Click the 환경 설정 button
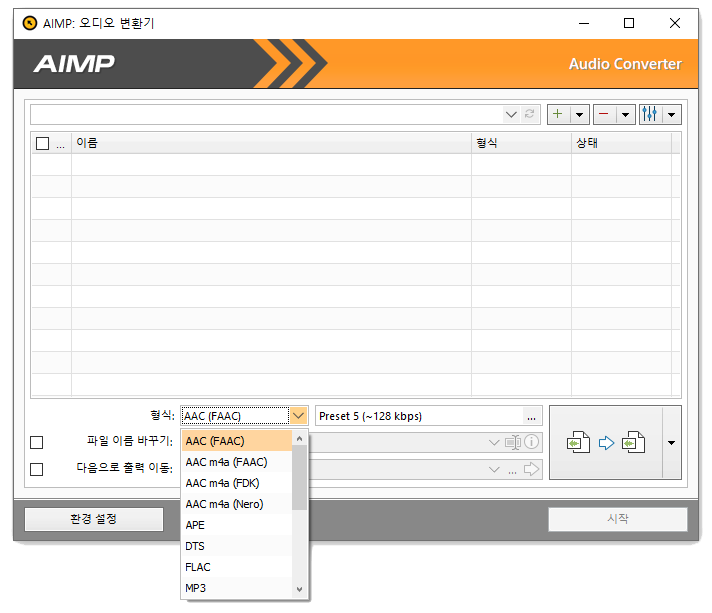Viewport: 712px width, 613px height. 94,519
